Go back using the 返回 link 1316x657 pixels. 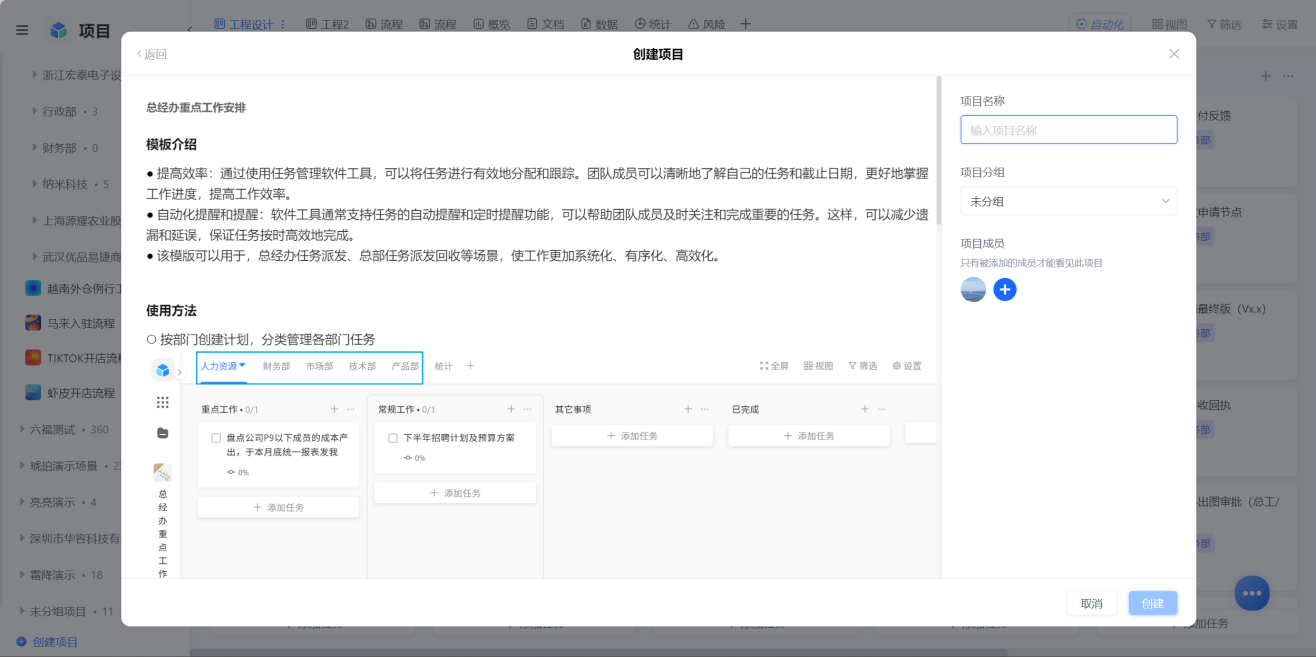[x=152, y=54]
